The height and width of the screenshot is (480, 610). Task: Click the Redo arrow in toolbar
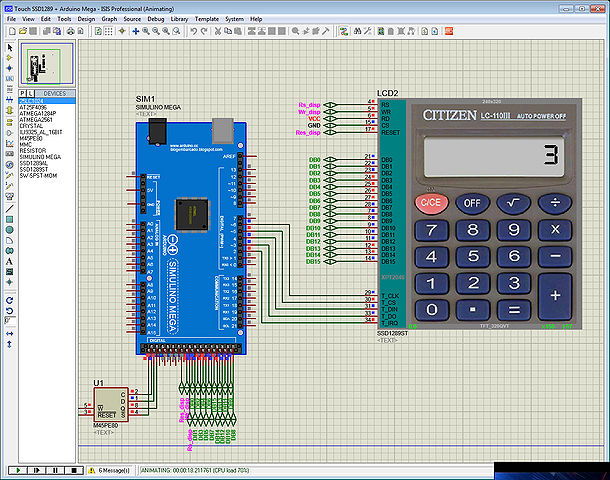tap(203, 32)
